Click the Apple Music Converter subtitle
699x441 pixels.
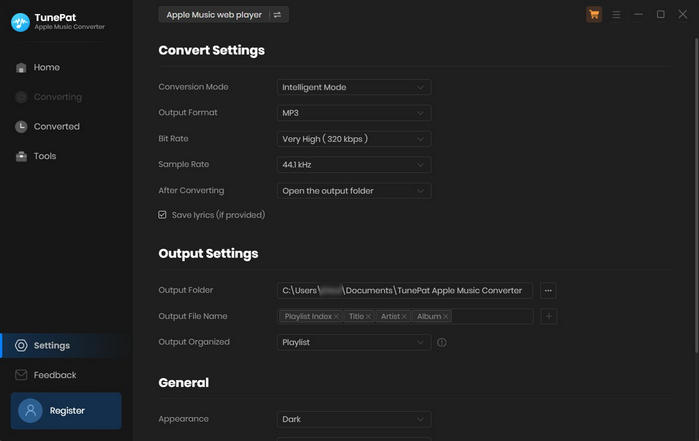click(70, 27)
